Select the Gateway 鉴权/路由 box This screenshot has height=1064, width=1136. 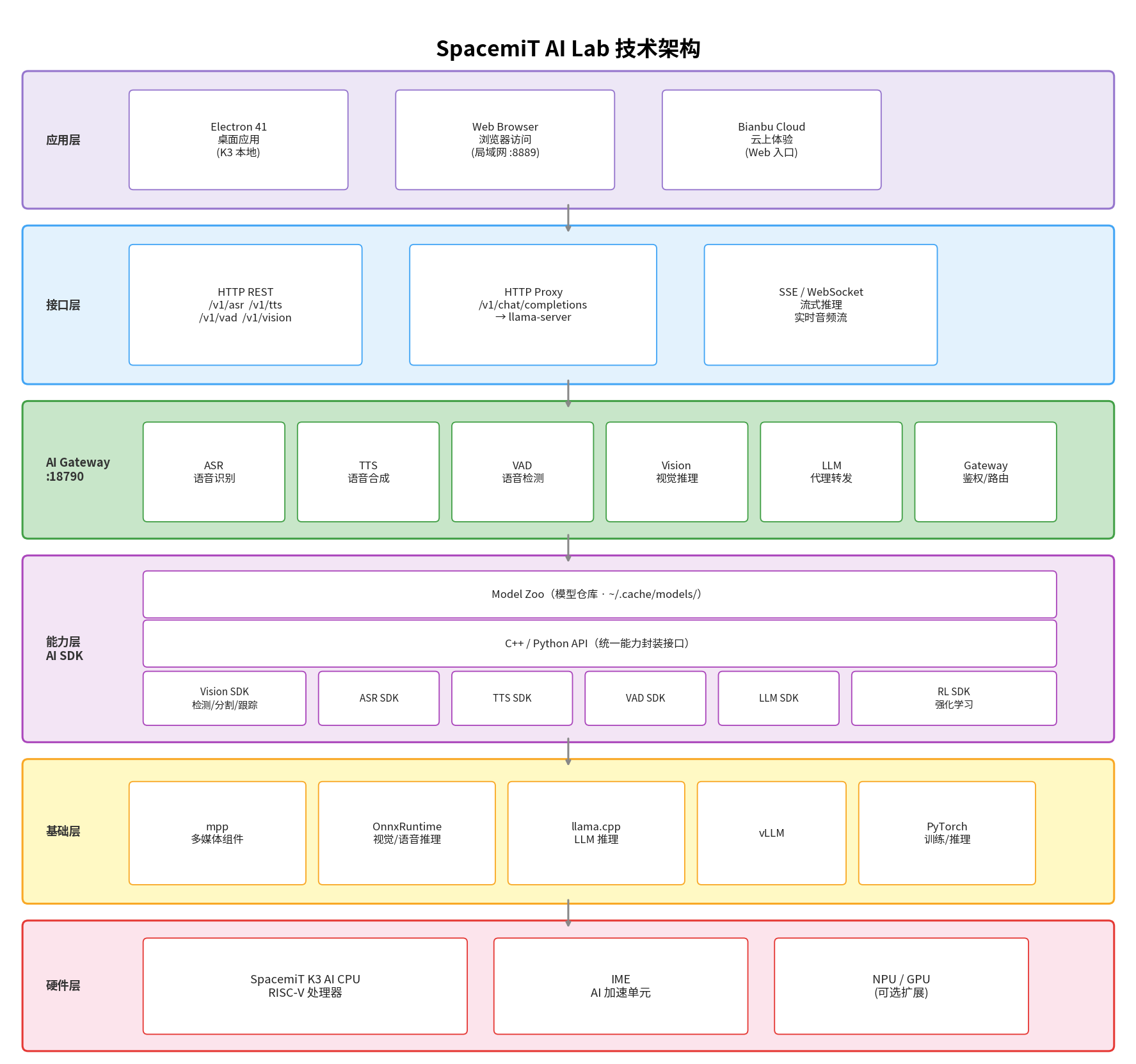[x=986, y=472]
